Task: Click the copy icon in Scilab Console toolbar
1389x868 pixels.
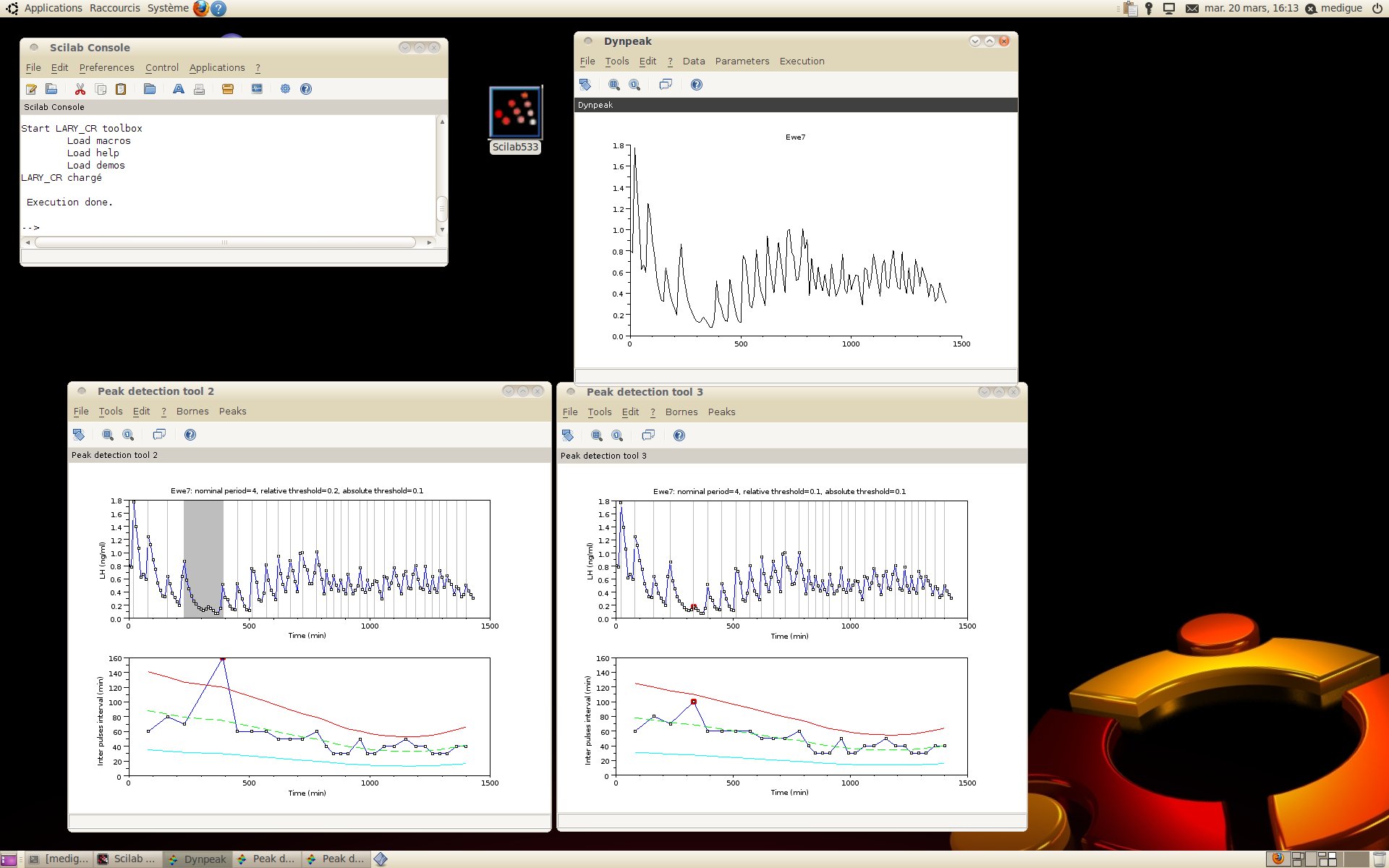Action: [101, 89]
